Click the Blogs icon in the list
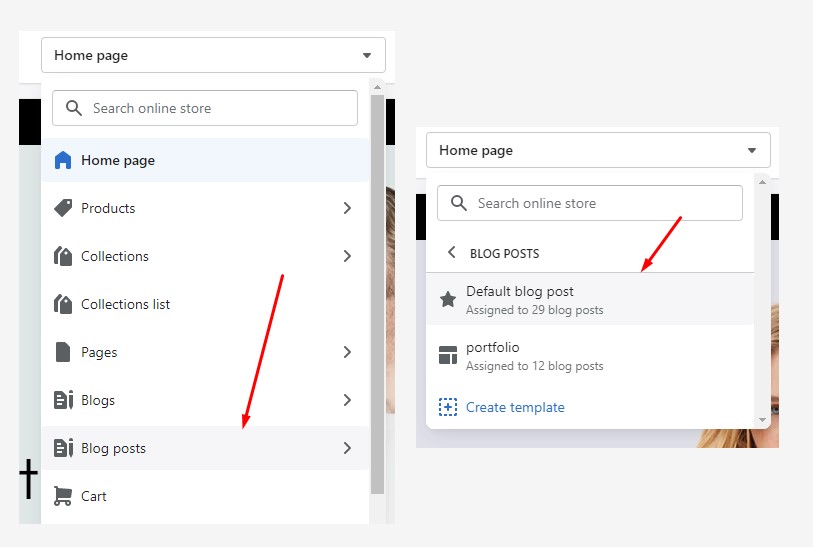The height and width of the screenshot is (547, 813). pyautogui.click(x=63, y=400)
